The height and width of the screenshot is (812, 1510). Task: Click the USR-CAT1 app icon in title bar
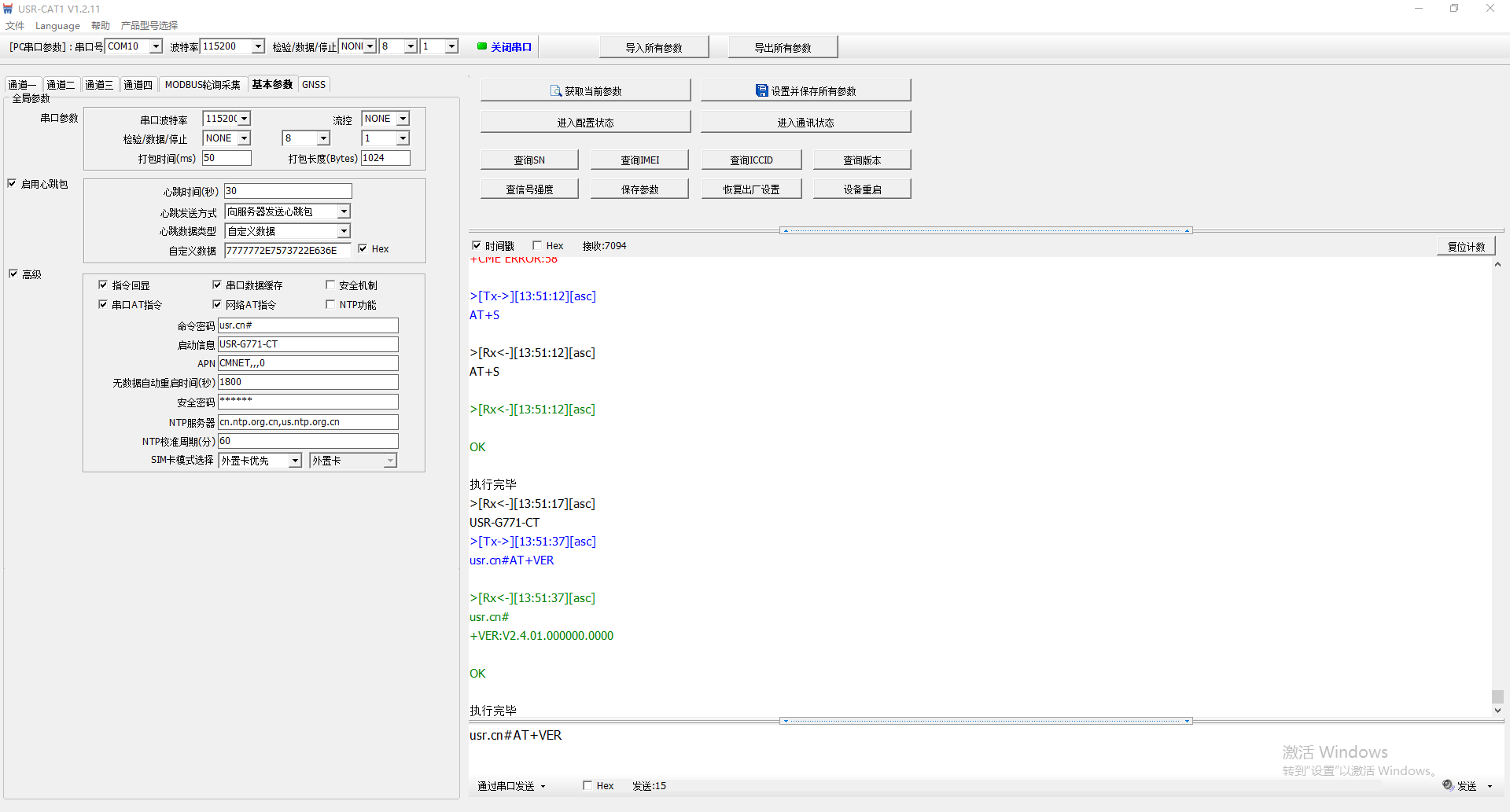[9, 9]
